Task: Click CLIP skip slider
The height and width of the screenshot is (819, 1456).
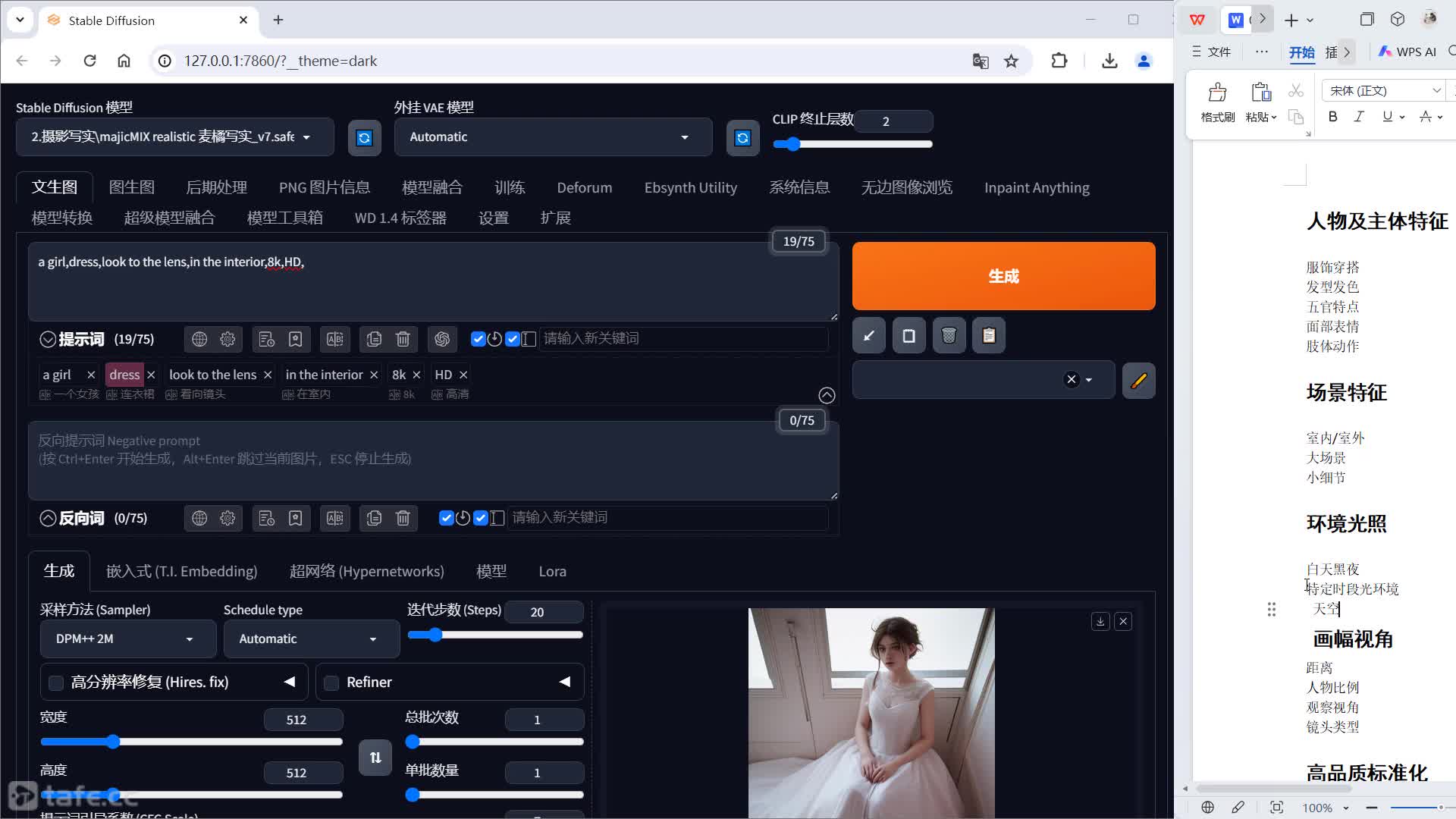Action: click(x=852, y=144)
